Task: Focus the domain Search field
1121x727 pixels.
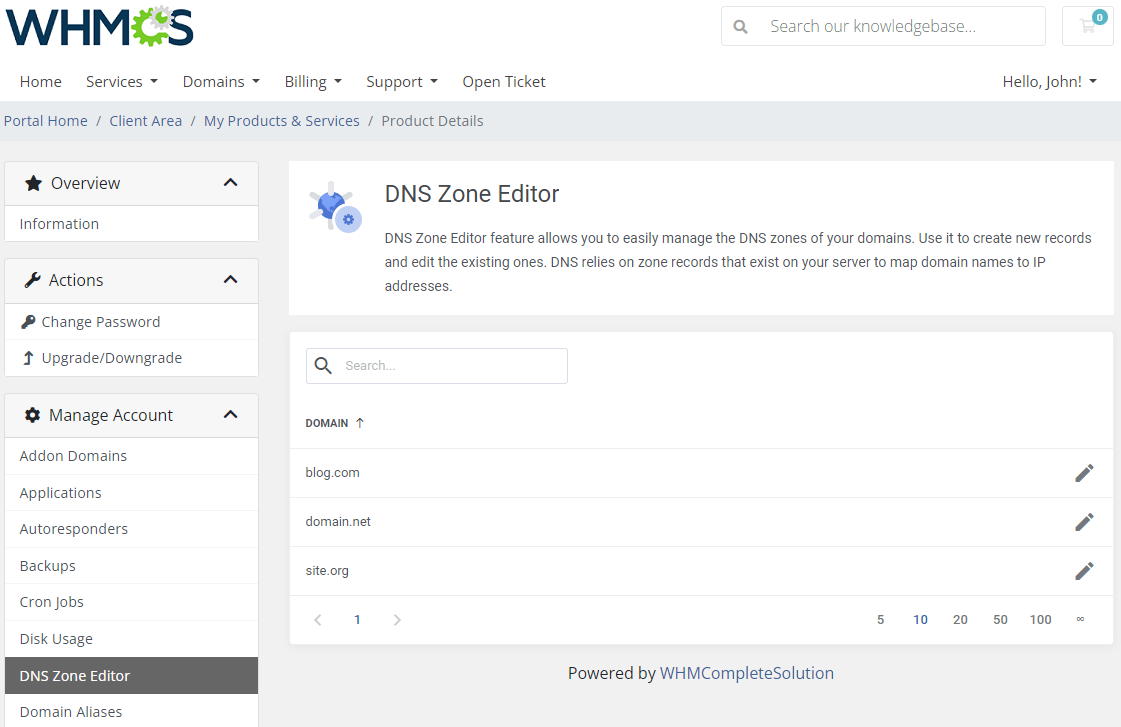Action: pyautogui.click(x=437, y=366)
